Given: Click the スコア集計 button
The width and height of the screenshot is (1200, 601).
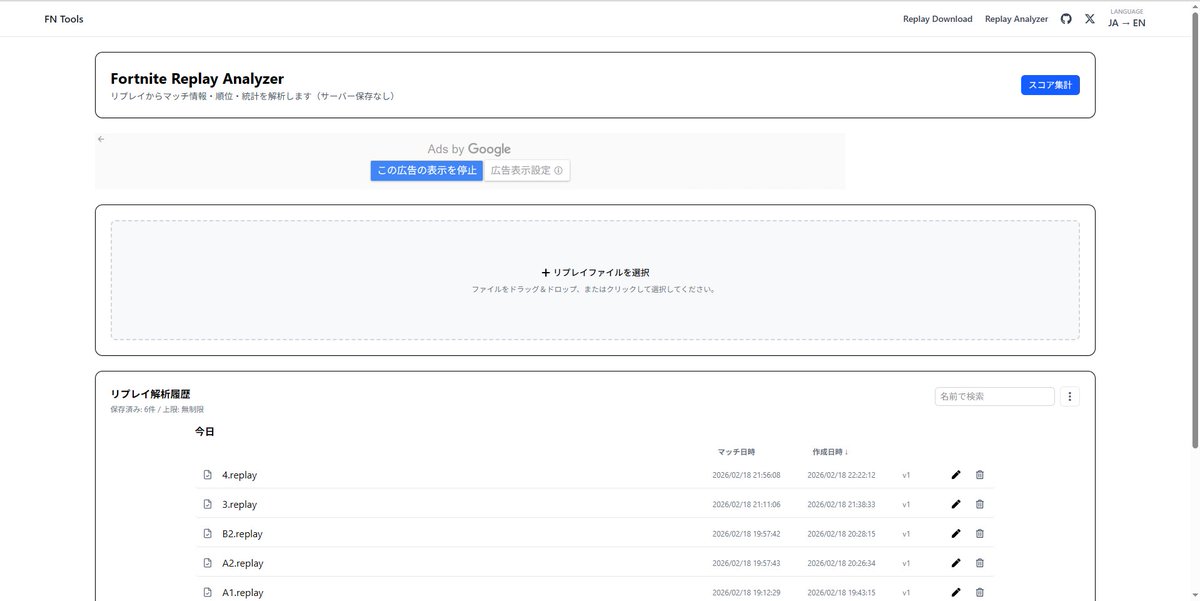Looking at the screenshot, I should [1050, 85].
